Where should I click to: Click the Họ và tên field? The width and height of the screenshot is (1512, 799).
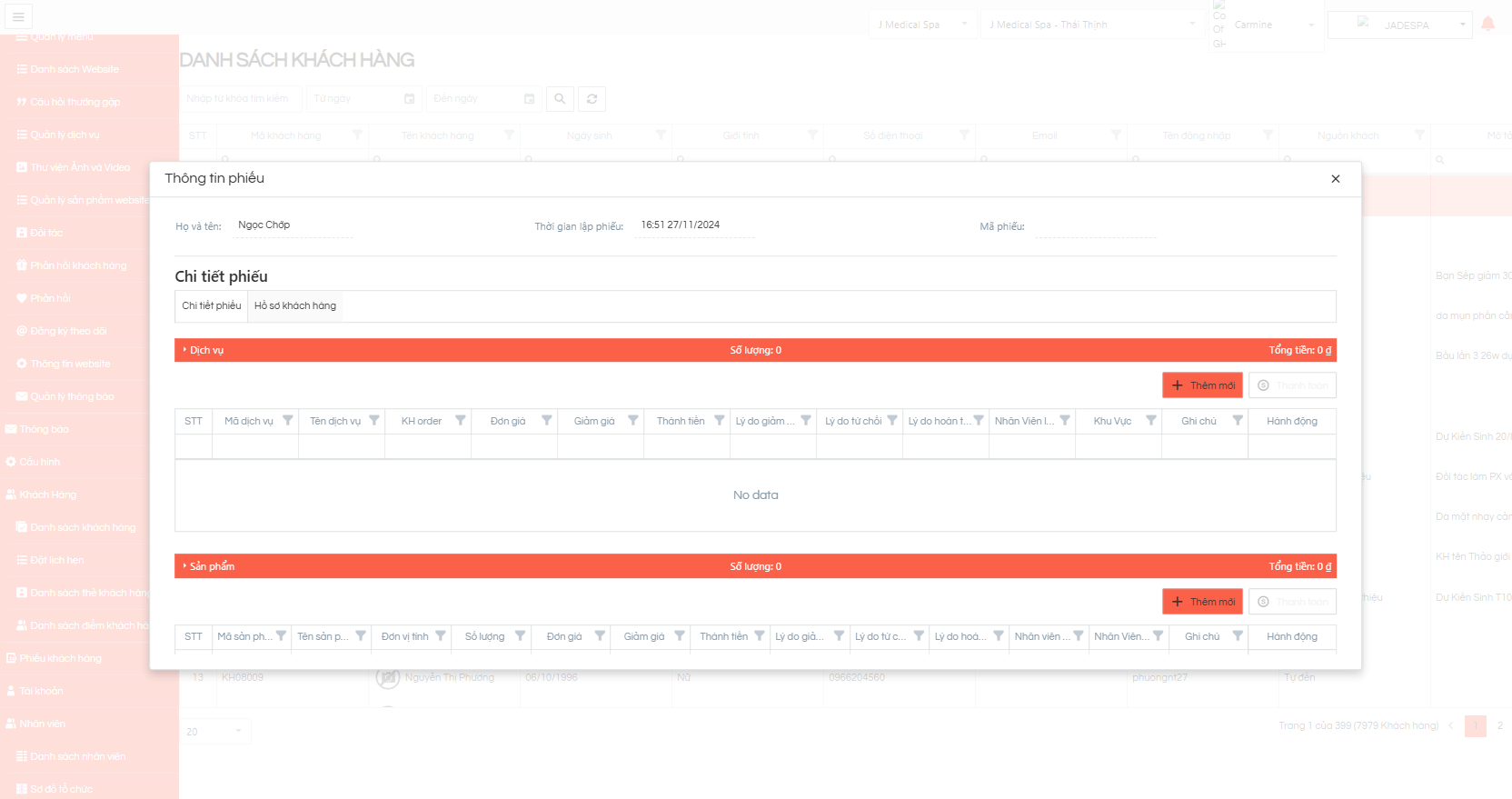pyautogui.click(x=293, y=225)
